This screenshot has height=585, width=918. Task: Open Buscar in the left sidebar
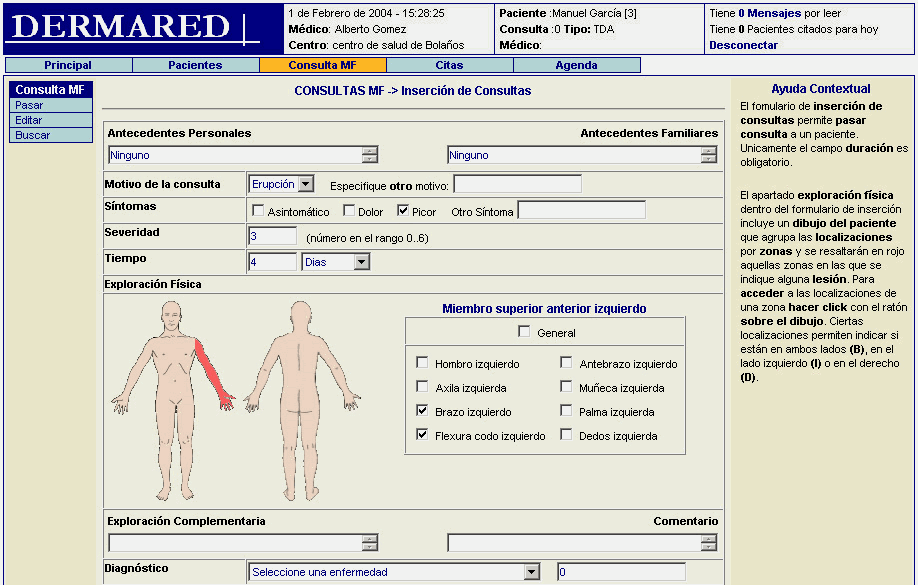[x=33, y=135]
